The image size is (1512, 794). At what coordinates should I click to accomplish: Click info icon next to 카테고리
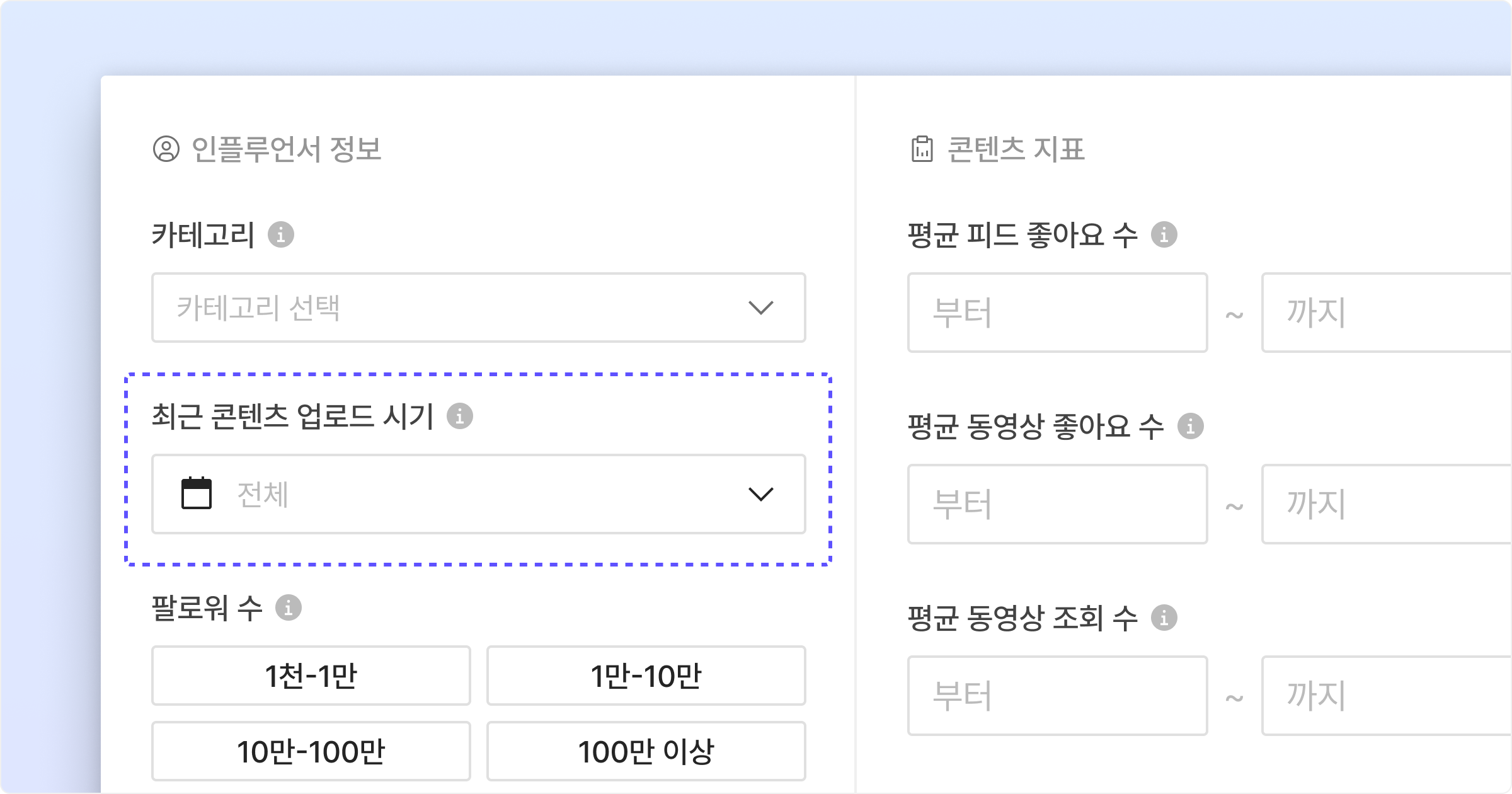tap(281, 235)
